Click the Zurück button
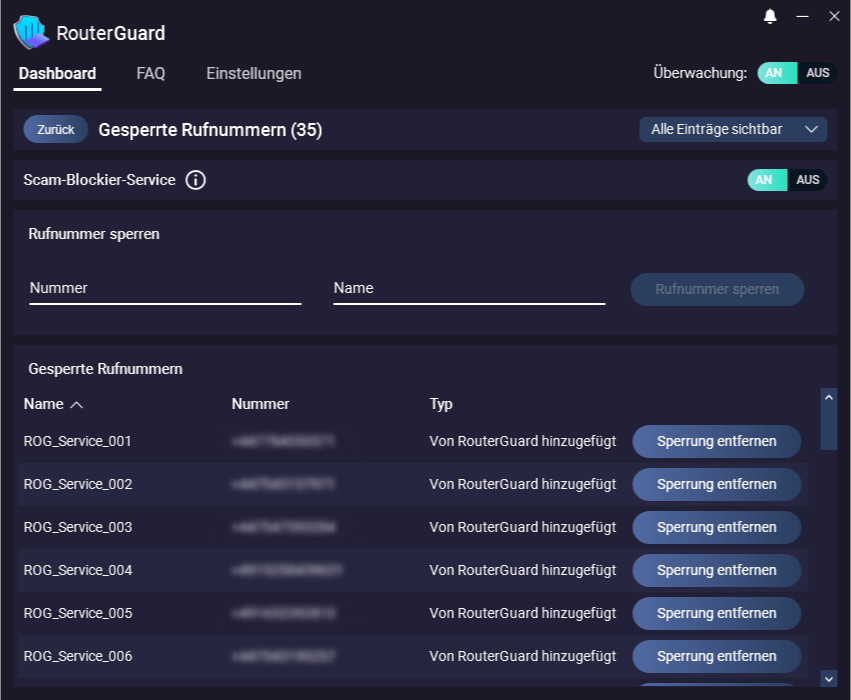 tap(55, 129)
